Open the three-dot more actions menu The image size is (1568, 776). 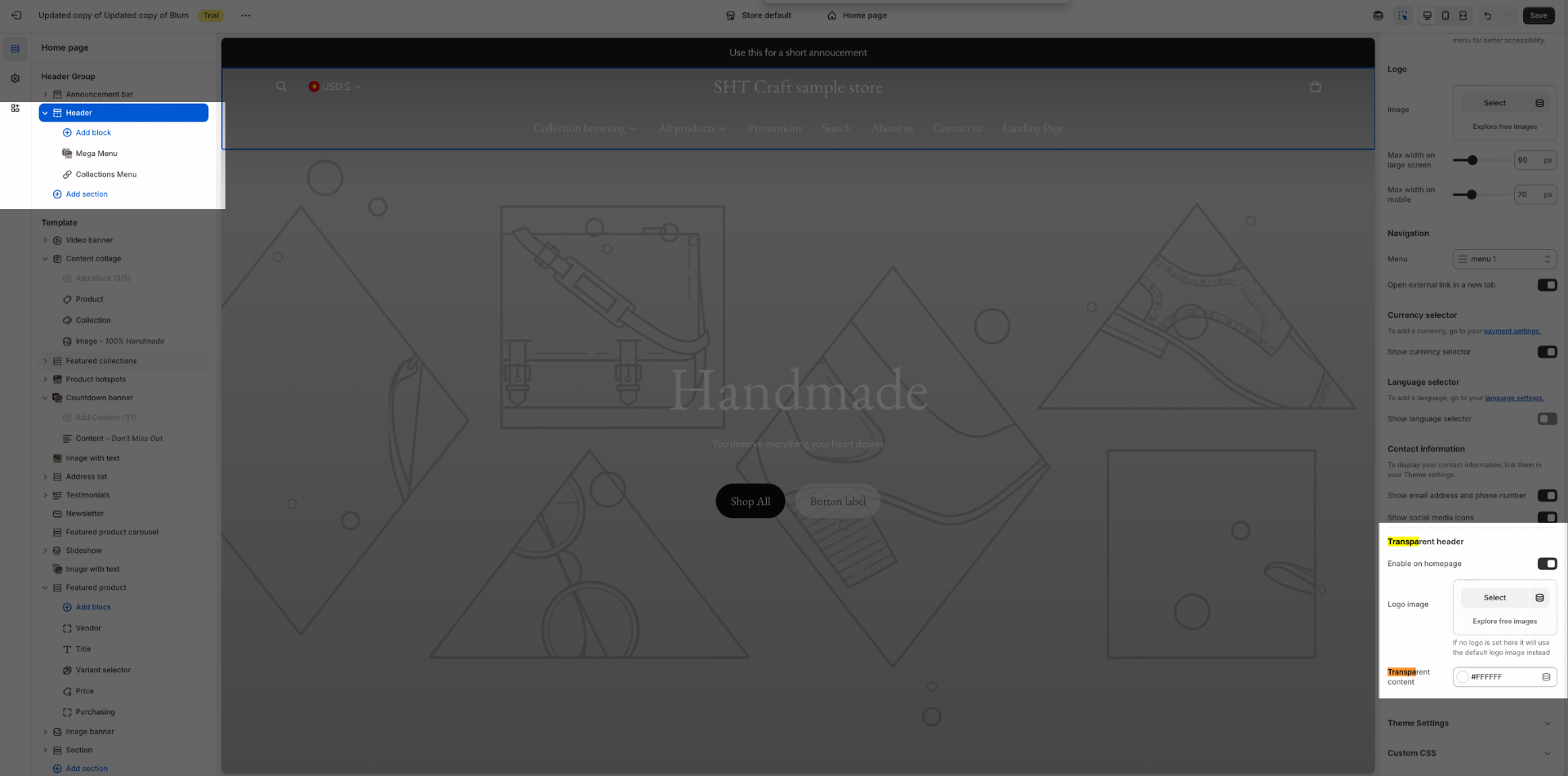tap(246, 16)
